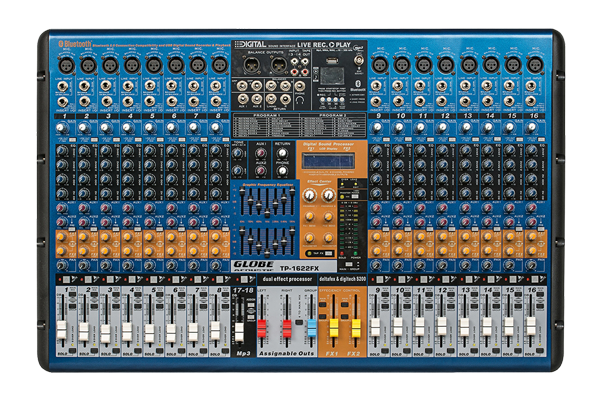Click the channel 2 FX1 orange knob
The width and height of the screenshot is (600, 400).
coord(83,237)
